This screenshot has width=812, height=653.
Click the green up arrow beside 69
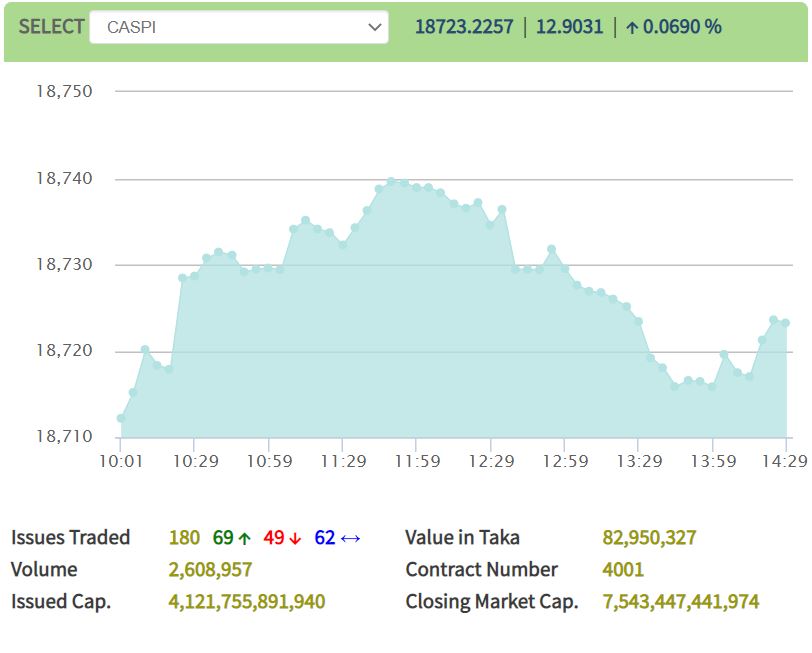245,538
